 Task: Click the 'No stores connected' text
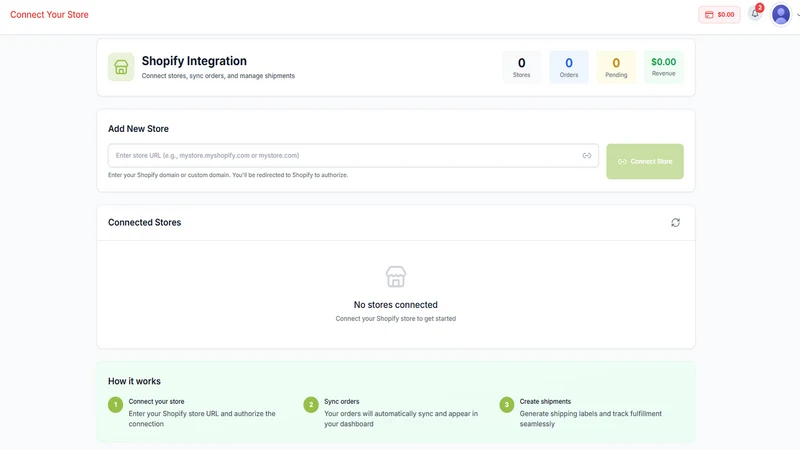(x=396, y=305)
